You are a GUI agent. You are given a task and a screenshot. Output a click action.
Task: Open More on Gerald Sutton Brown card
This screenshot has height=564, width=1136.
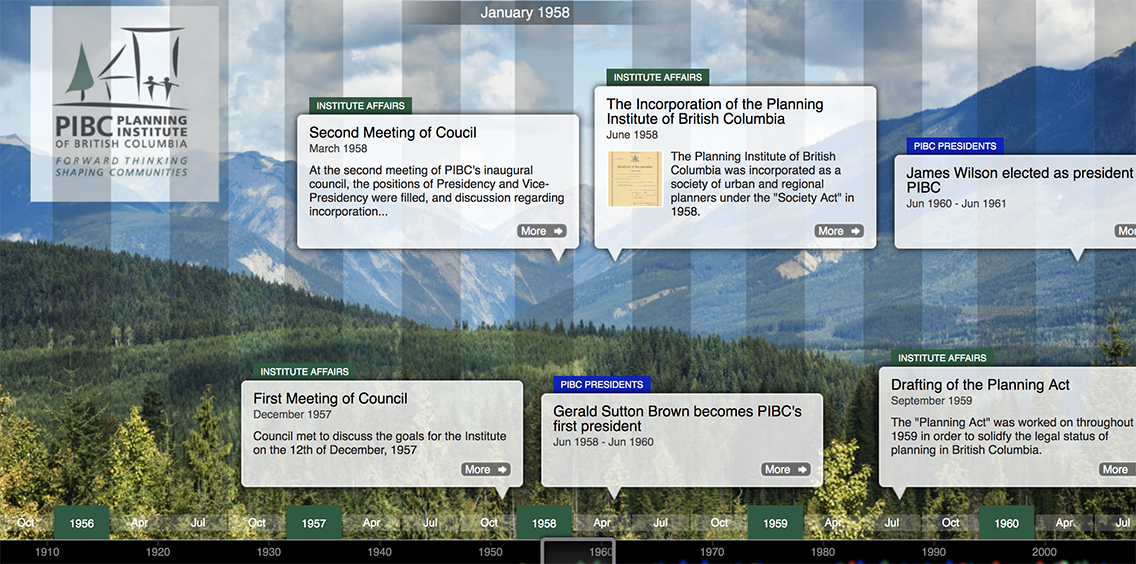785,469
